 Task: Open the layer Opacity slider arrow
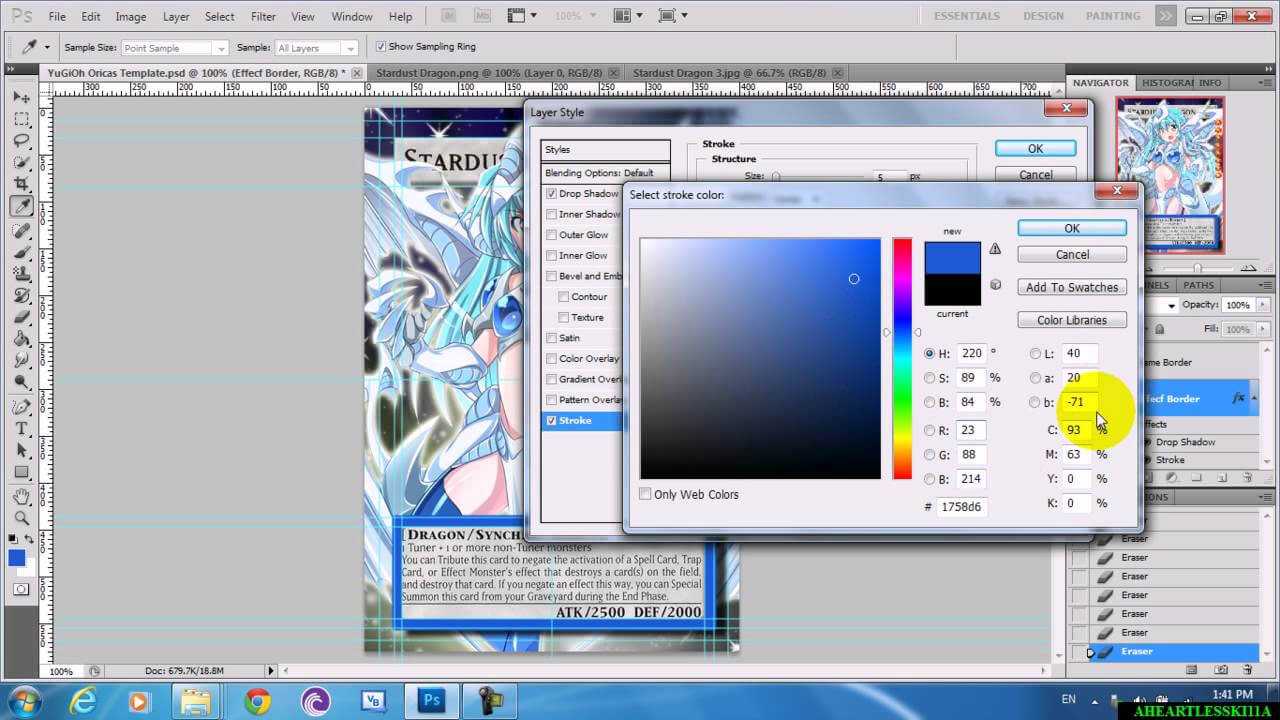1263,304
